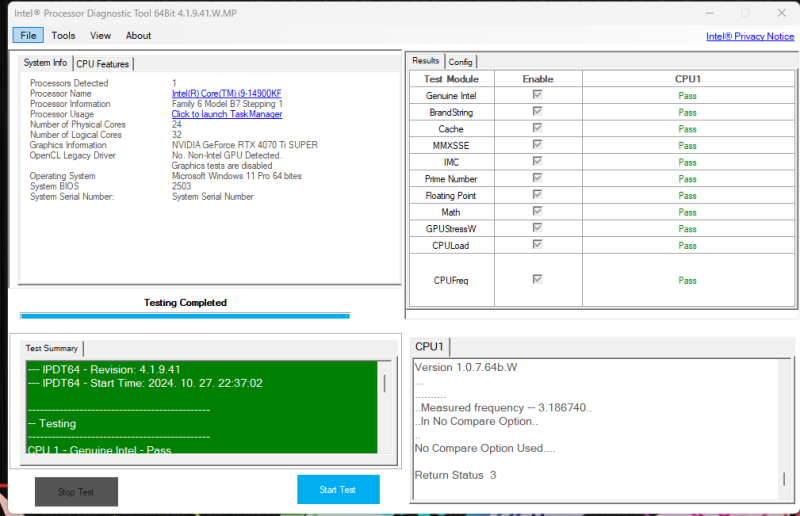Screen dimensions: 800x516
Task: Open the About menu
Action: 138,35
